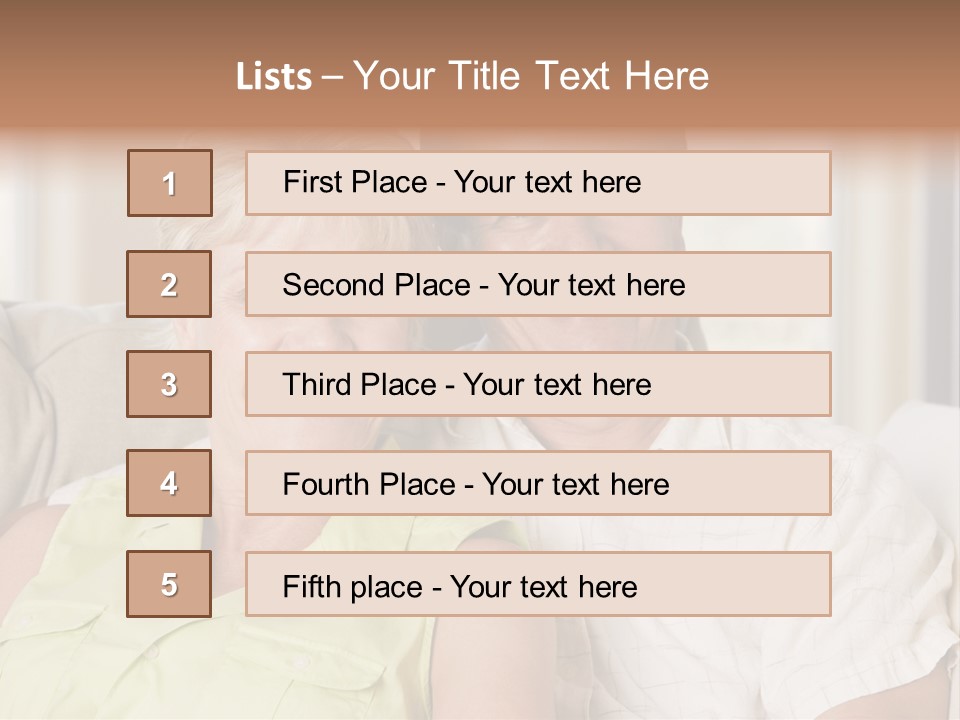
Task: Click empty right end of Third Place bar
Action: coord(760,385)
